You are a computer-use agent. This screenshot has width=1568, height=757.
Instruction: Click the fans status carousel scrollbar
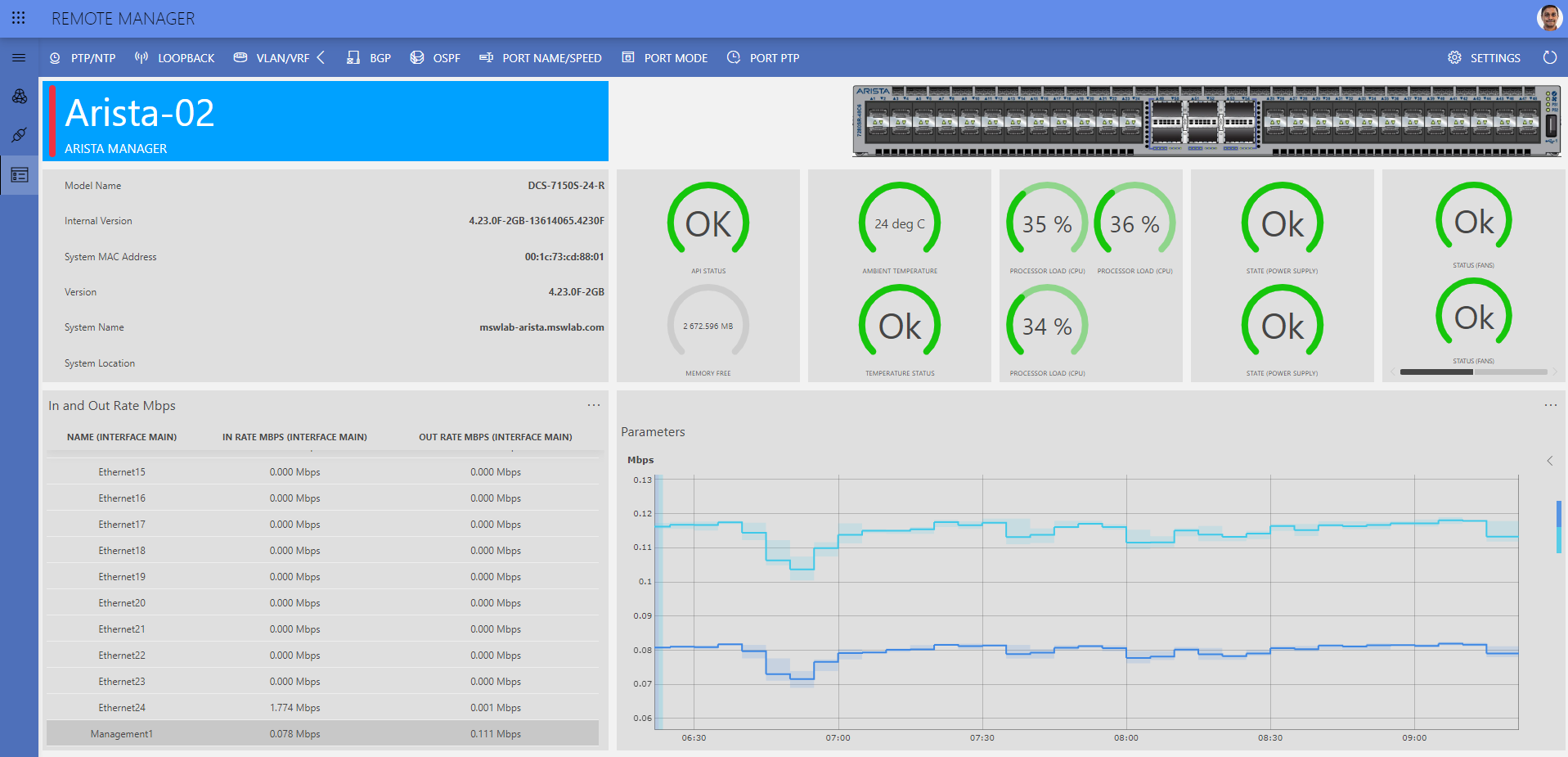pos(1473,372)
